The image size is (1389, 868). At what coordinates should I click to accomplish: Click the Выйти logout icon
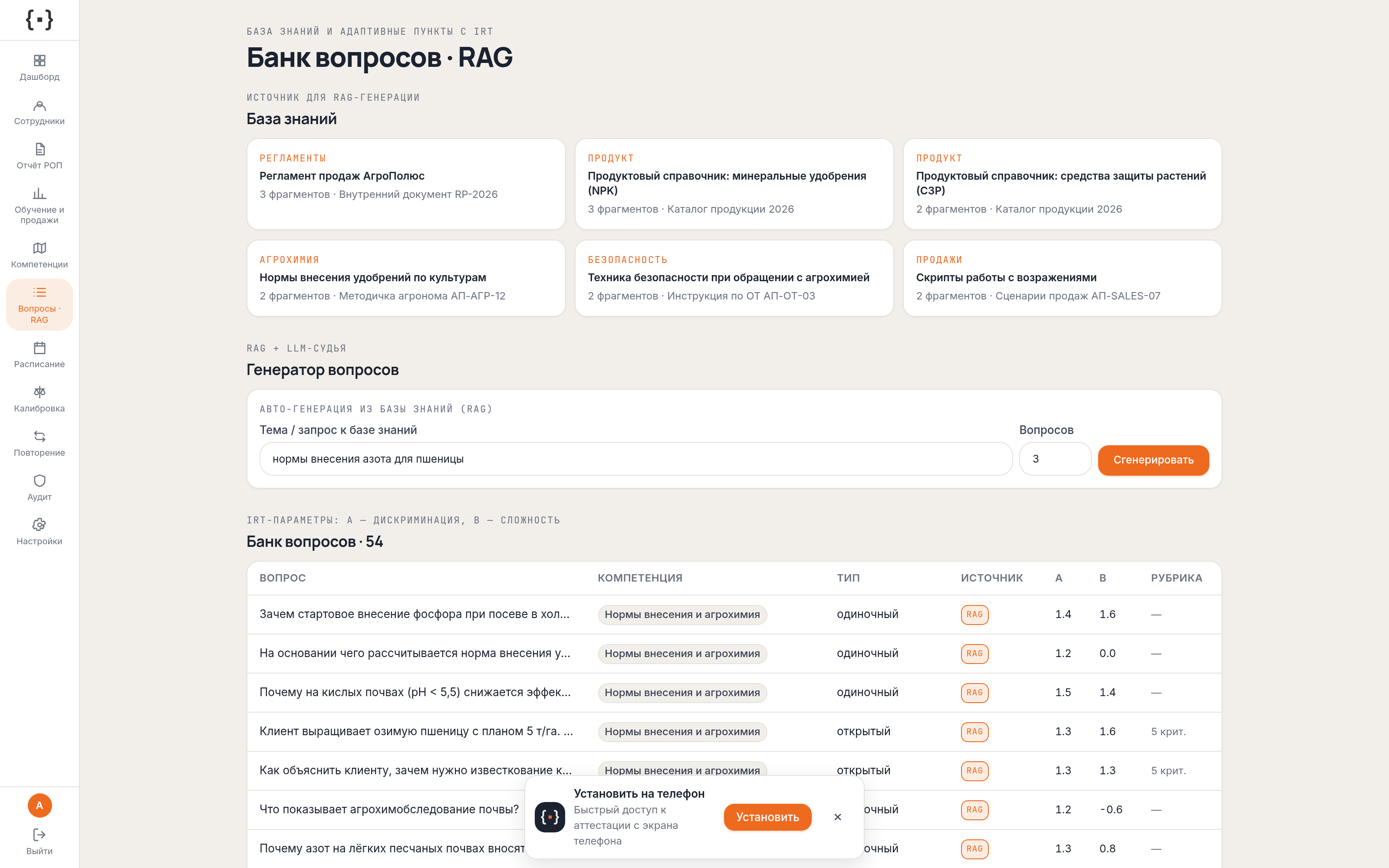pos(39,835)
